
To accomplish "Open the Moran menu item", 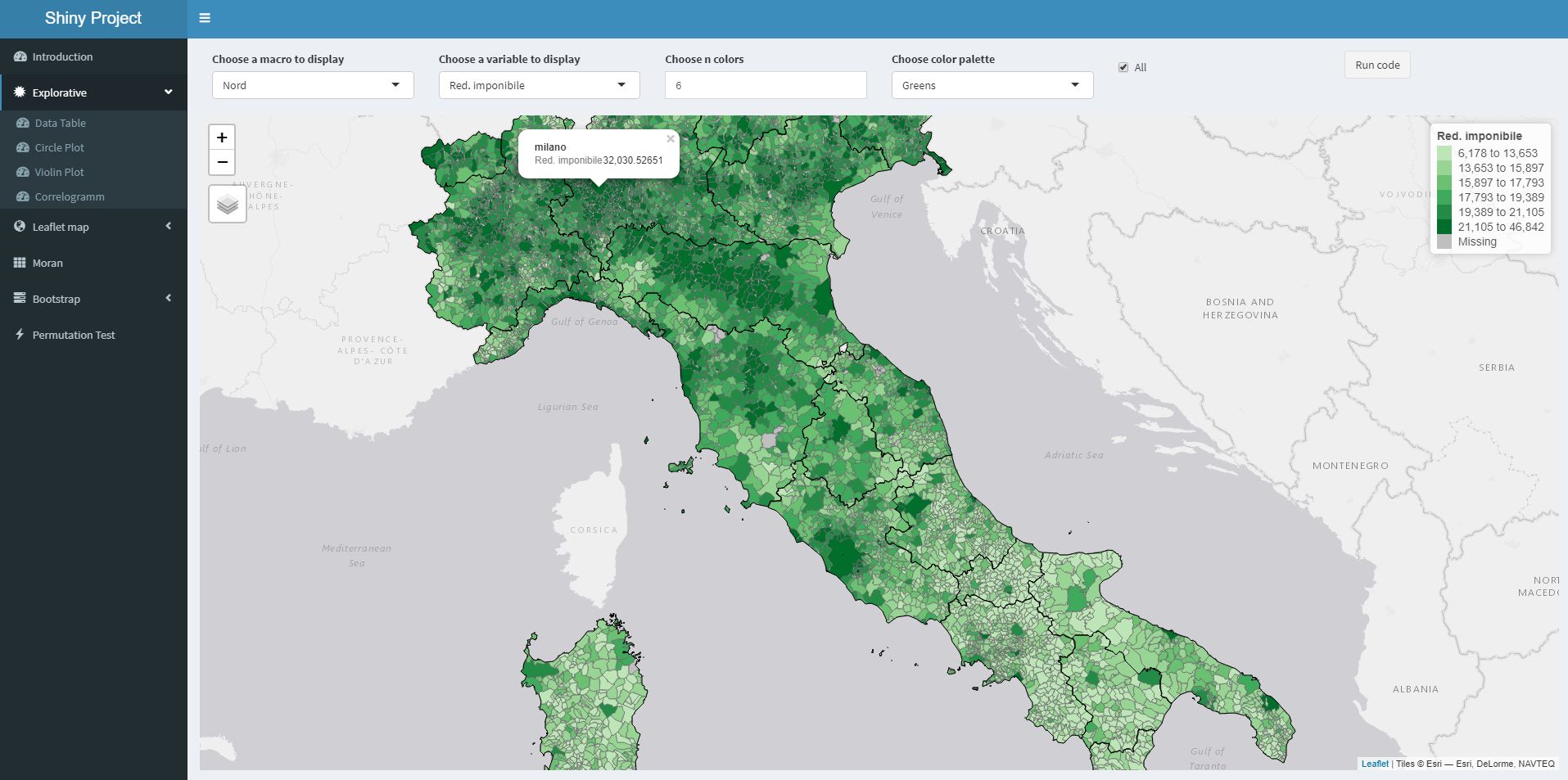I will pyautogui.click(x=93, y=263).
